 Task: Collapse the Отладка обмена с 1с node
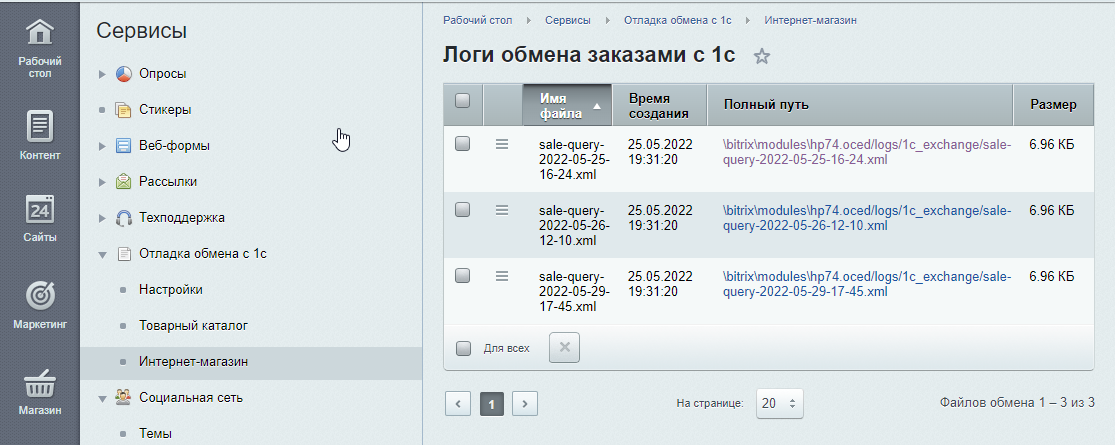(x=102, y=254)
